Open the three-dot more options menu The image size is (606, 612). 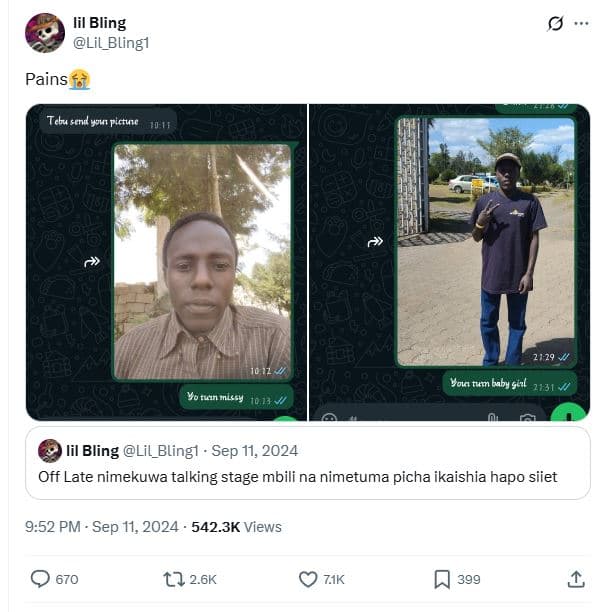coord(581,23)
